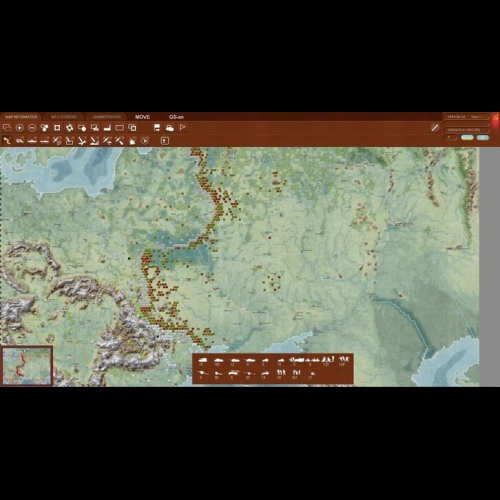Toggle the three-circle hex overlay icon

coord(44,128)
